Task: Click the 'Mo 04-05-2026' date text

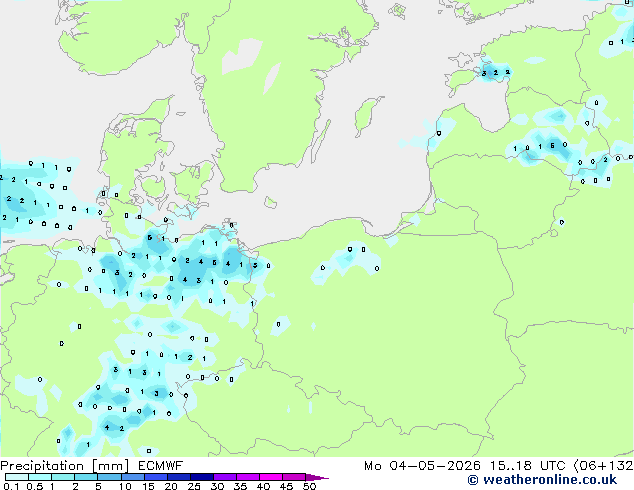Action: click(x=423, y=466)
